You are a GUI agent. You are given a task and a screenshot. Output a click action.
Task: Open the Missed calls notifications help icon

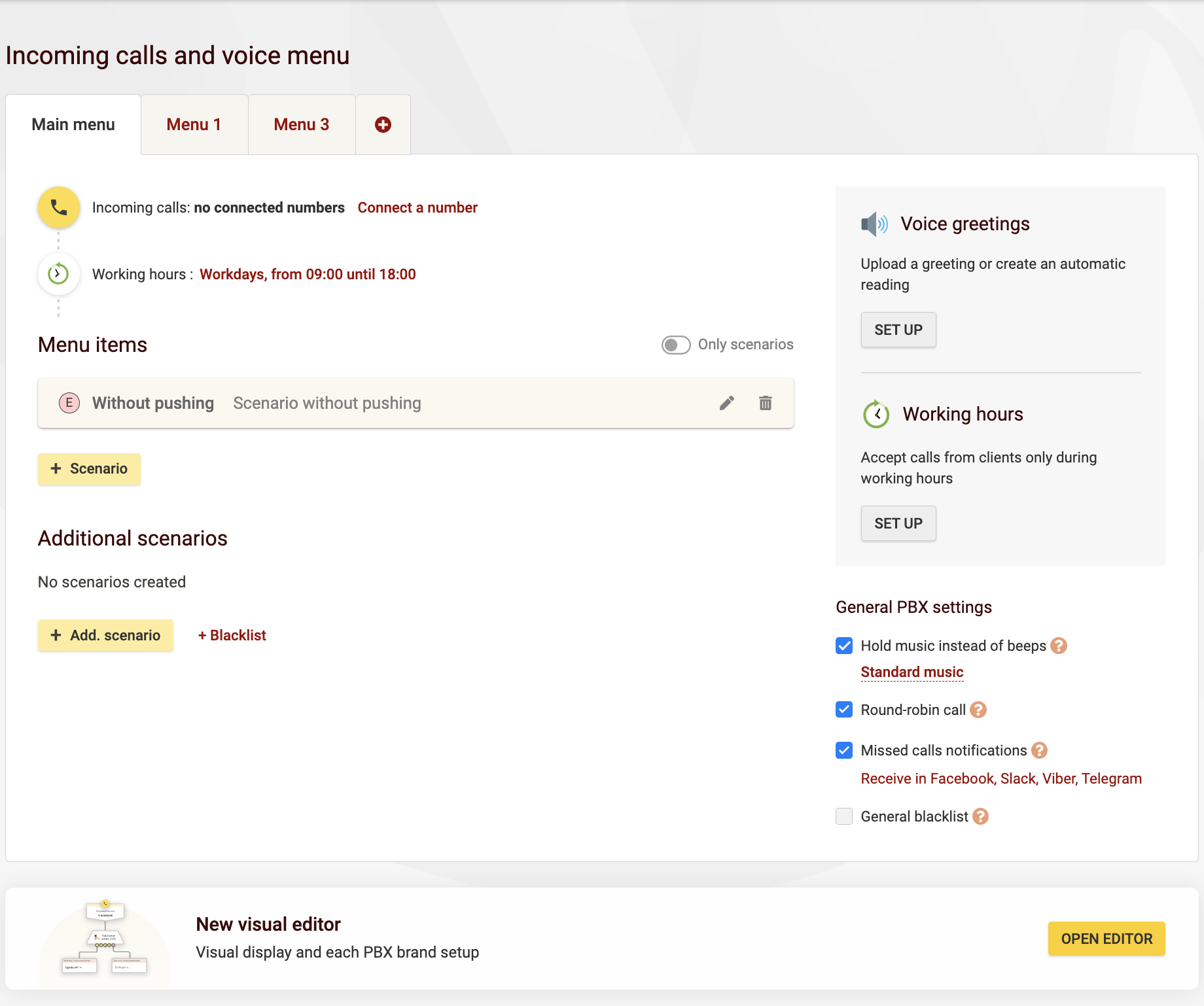(1039, 750)
